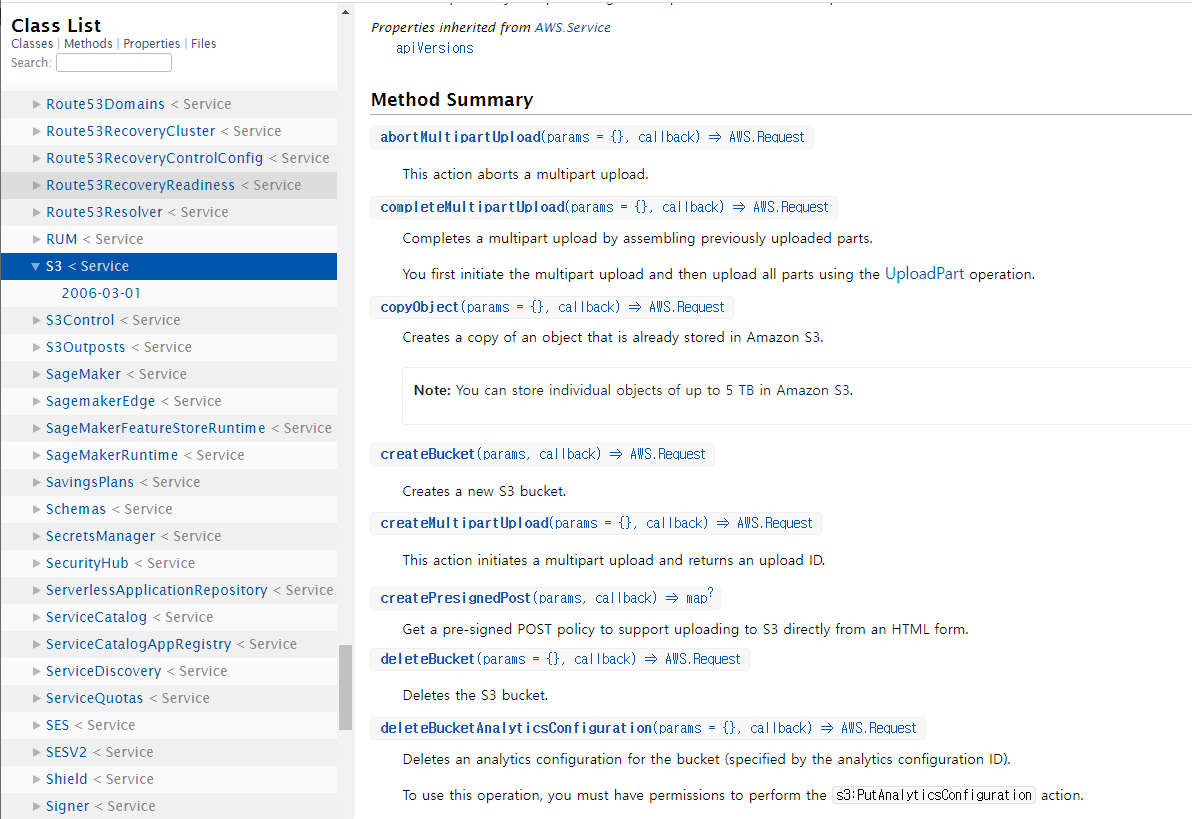Image resolution: width=1192 pixels, height=819 pixels.
Task: Open the ServiceCatalogAppRegistry class link
Action: tap(138, 644)
